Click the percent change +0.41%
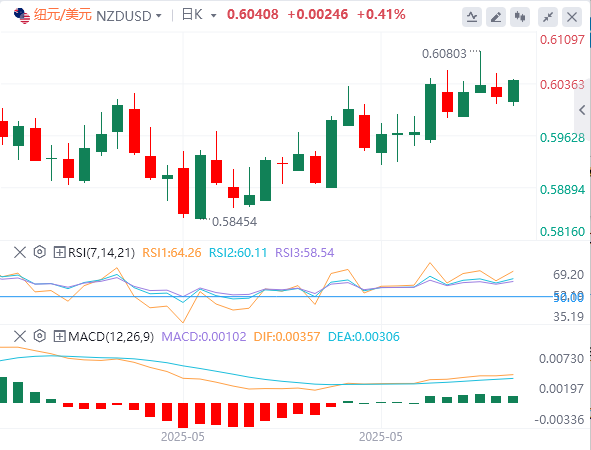 [x=381, y=14]
